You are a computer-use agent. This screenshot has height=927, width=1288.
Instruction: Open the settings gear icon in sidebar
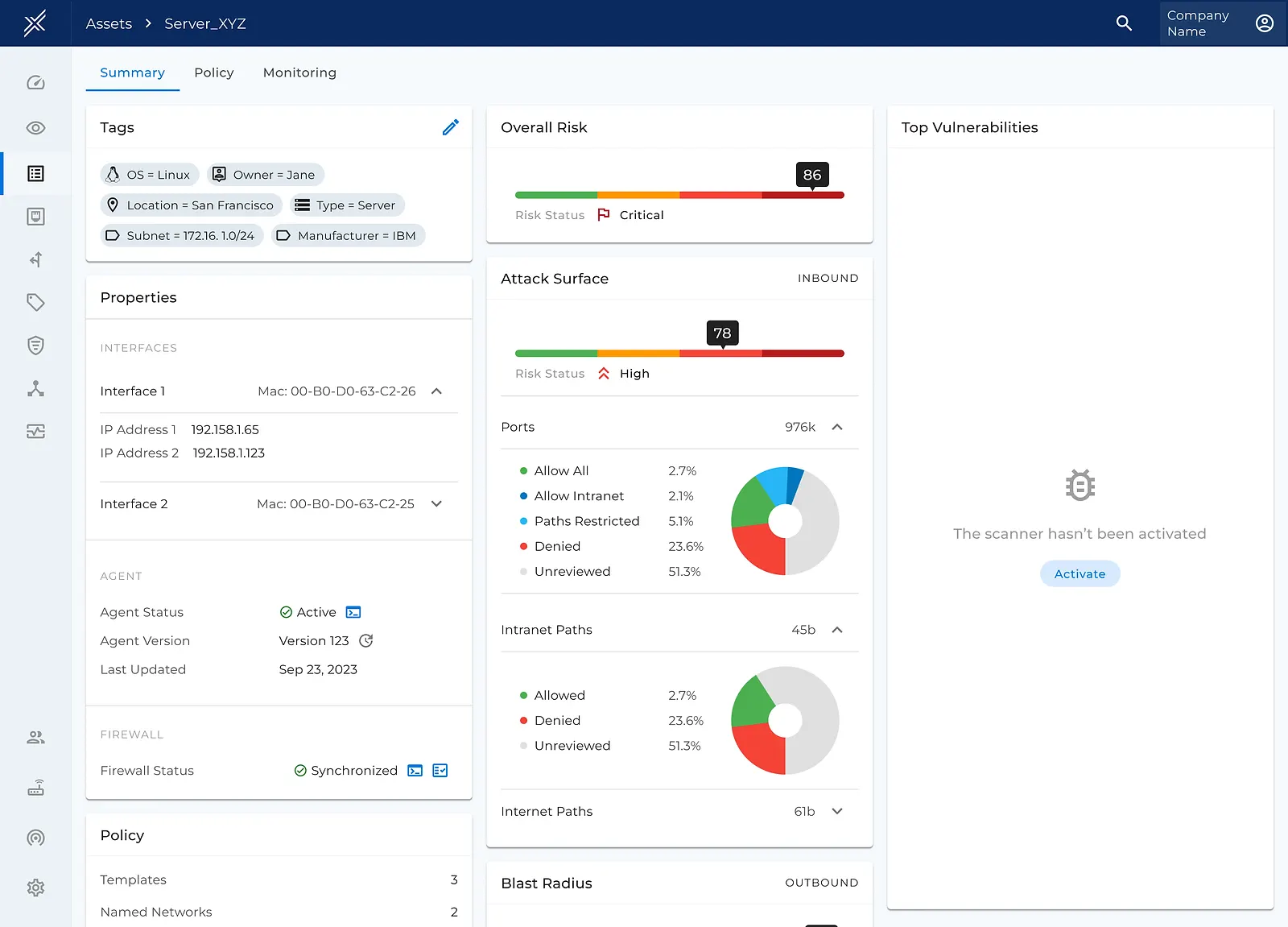point(35,888)
